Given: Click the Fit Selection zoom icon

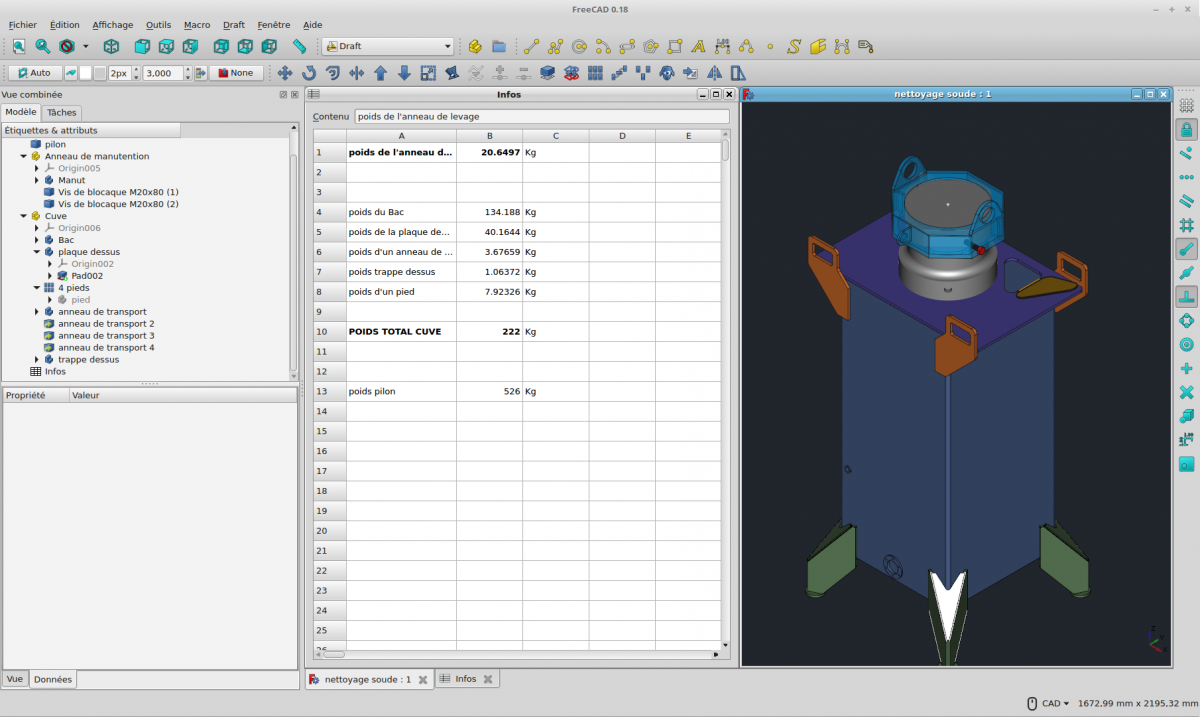Looking at the screenshot, I should [43, 46].
